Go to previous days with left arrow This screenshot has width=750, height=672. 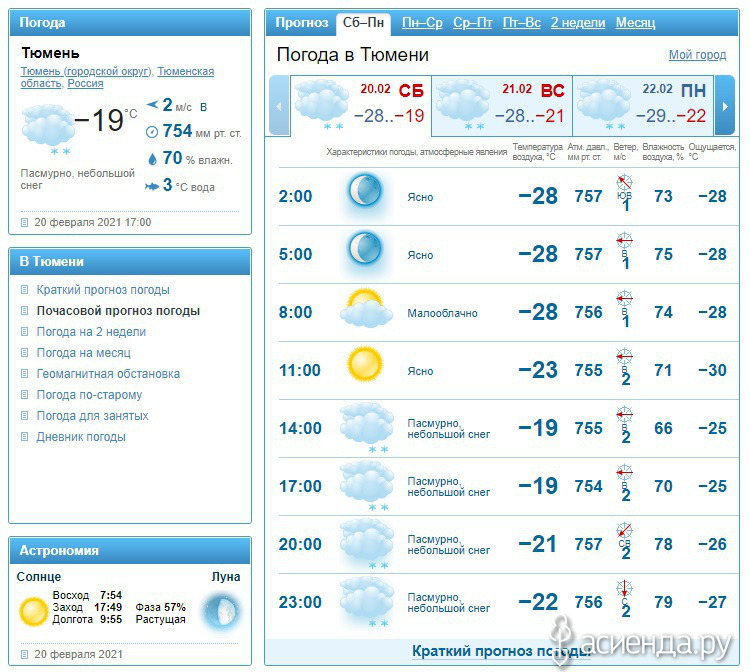pos(279,106)
